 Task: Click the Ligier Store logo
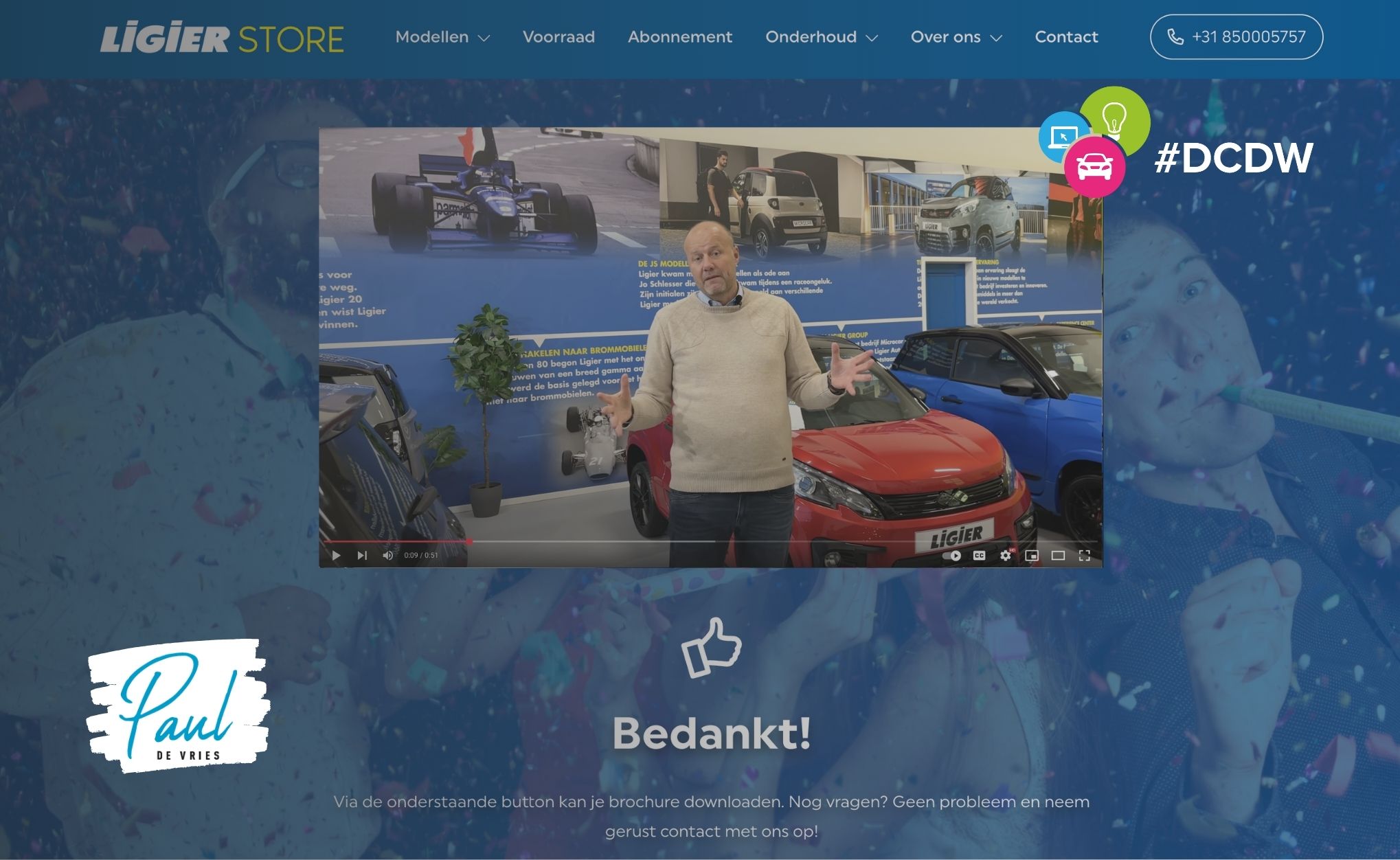pos(222,38)
